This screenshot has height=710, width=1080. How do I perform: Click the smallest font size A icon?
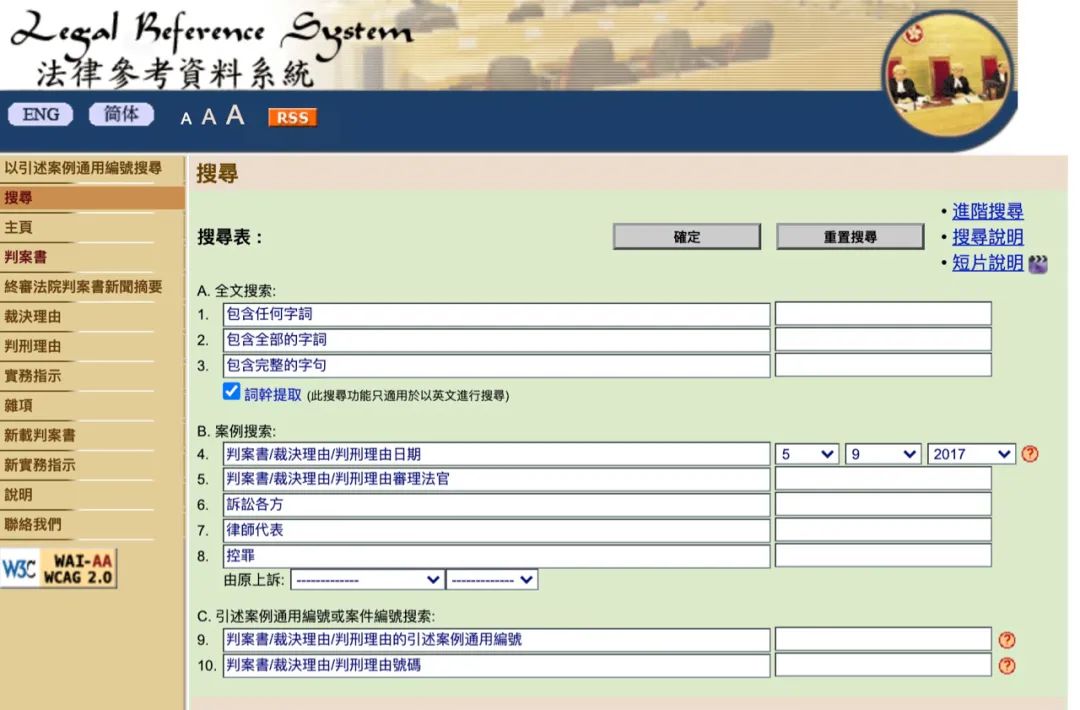pos(186,119)
